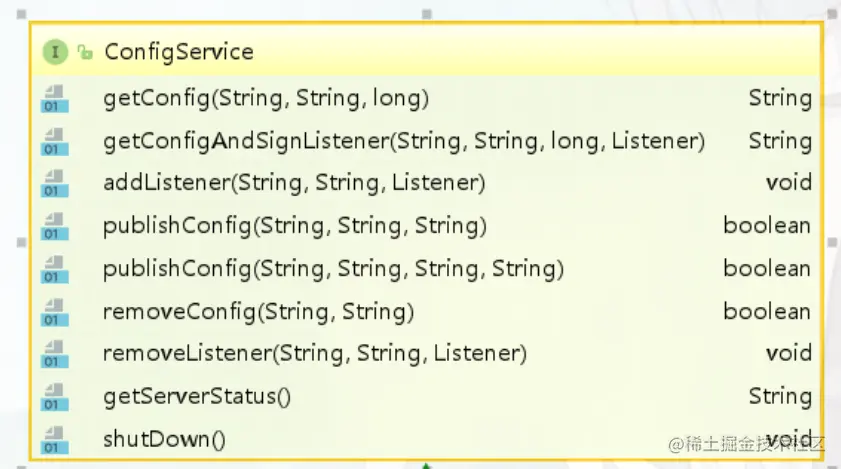Select addListener(String, String, Listener) method
This screenshot has width=841, height=469.
point(294,183)
